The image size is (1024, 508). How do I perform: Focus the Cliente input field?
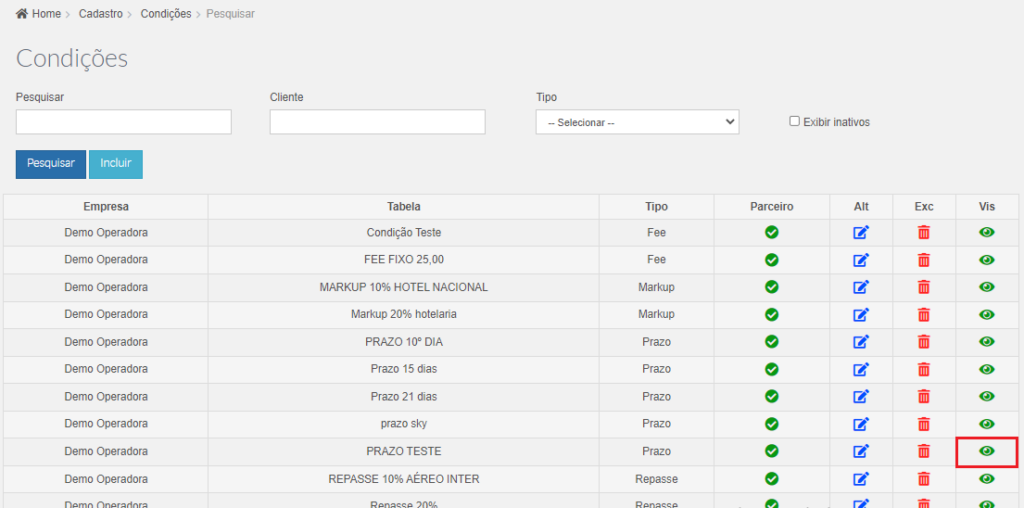tap(377, 122)
